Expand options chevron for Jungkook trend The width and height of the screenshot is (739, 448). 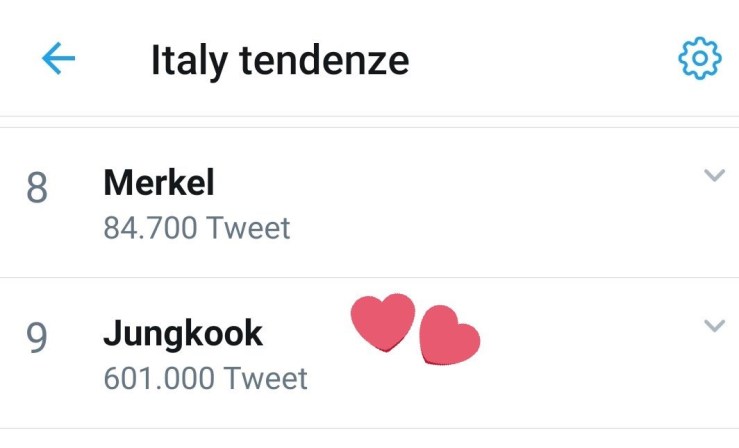tap(713, 325)
